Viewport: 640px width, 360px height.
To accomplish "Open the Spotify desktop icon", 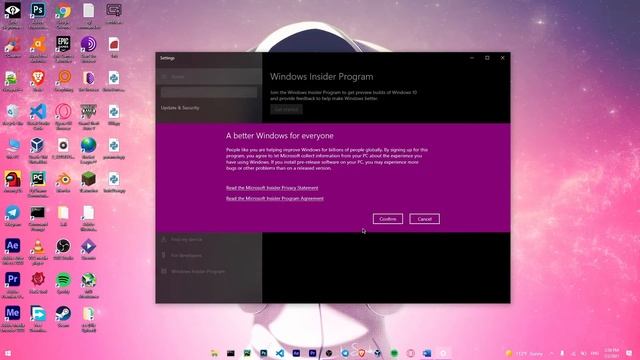I will [63, 283].
